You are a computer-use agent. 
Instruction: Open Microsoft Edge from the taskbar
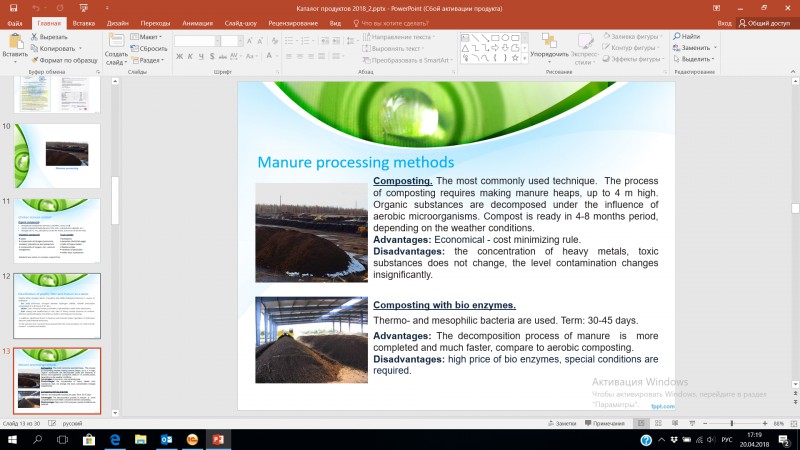click(x=115, y=439)
